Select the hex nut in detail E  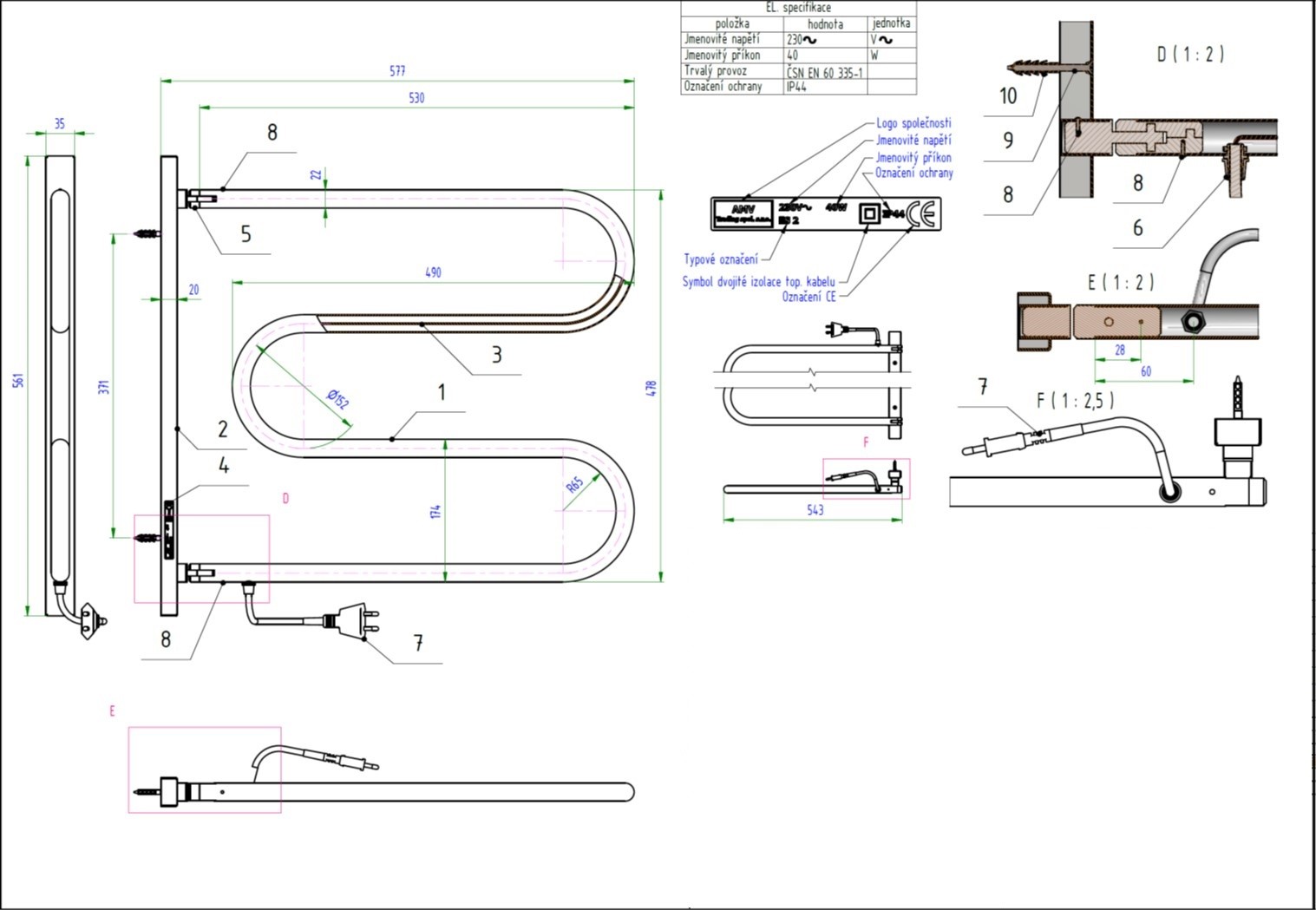click(x=1192, y=321)
